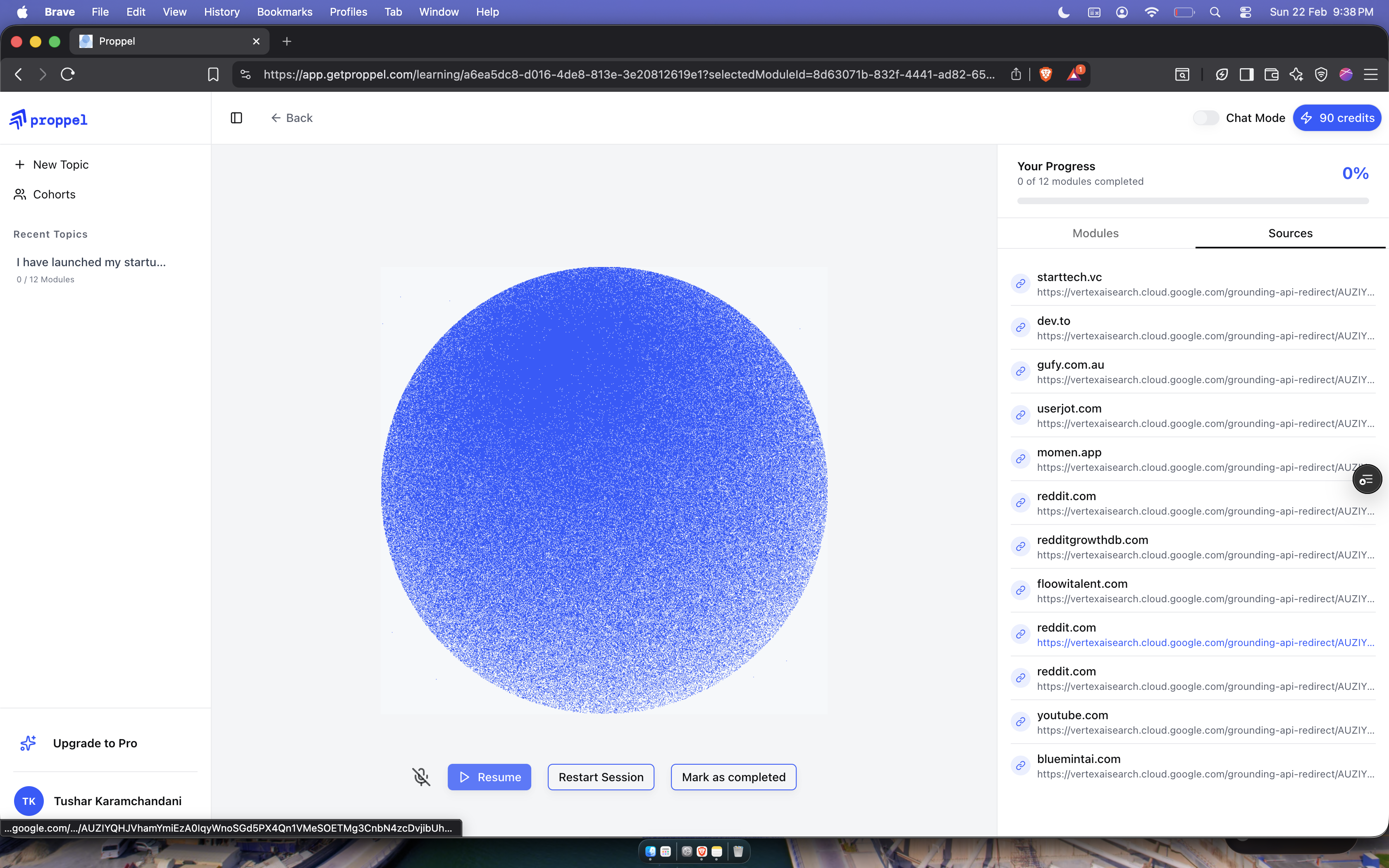Image resolution: width=1389 pixels, height=868 pixels.
Task: Open the Brave hamburger menu
Action: pyautogui.click(x=1371, y=74)
